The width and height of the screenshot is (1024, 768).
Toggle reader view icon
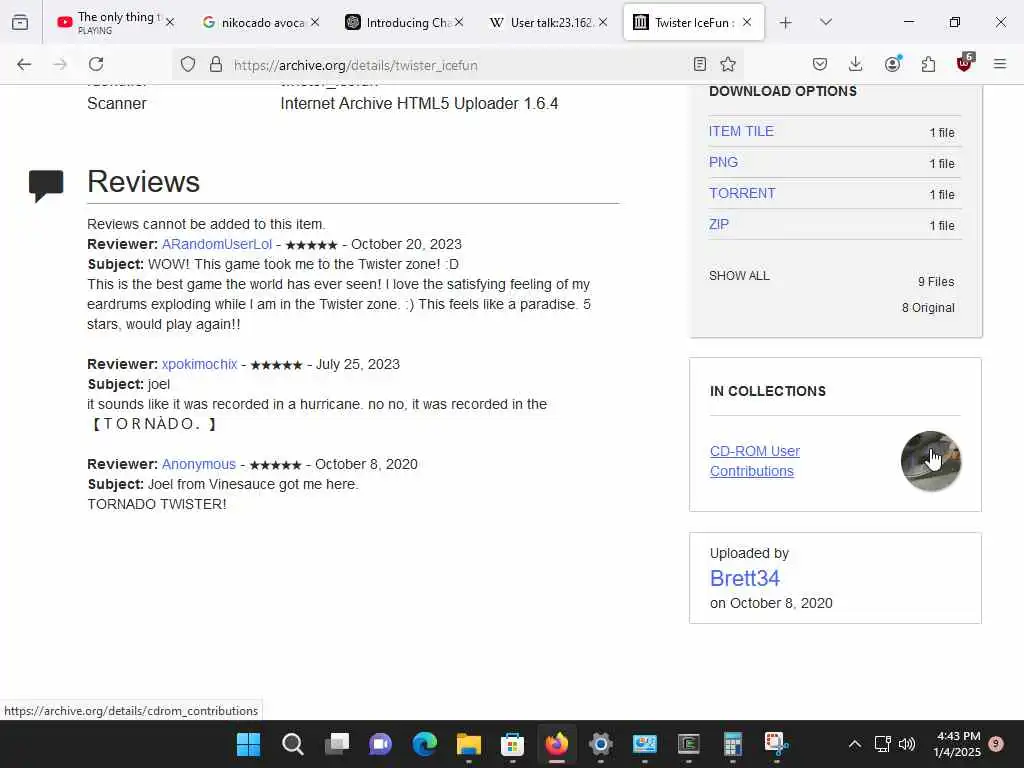699,64
